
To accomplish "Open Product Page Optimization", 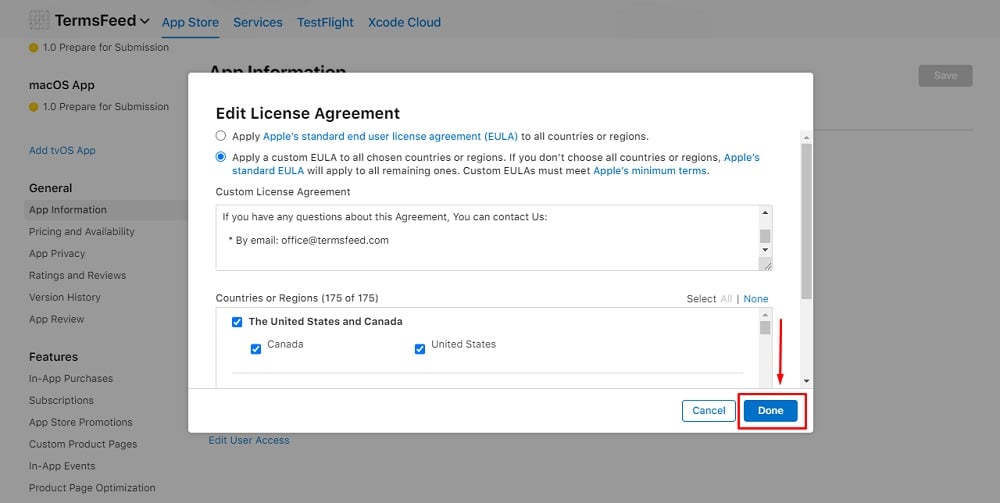I will pos(92,488).
